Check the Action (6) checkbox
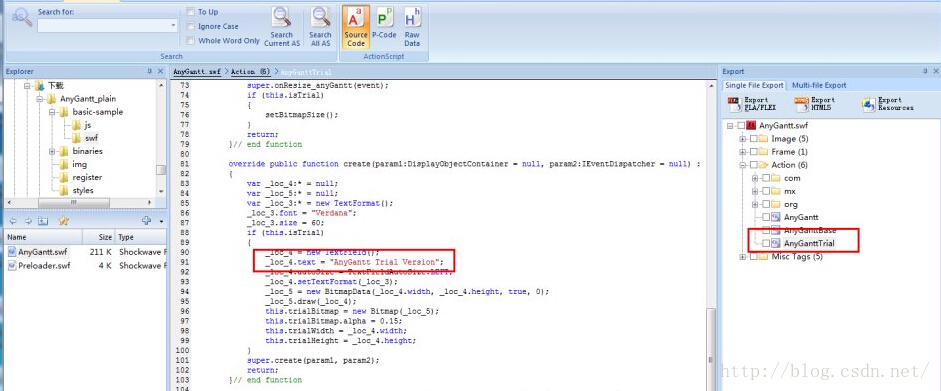 [754, 165]
